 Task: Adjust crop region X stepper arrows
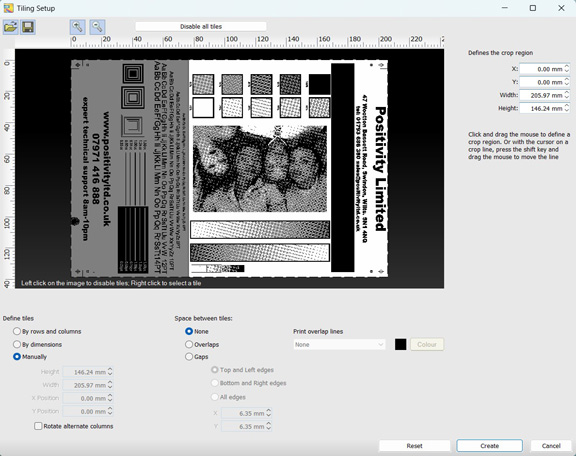coord(567,69)
